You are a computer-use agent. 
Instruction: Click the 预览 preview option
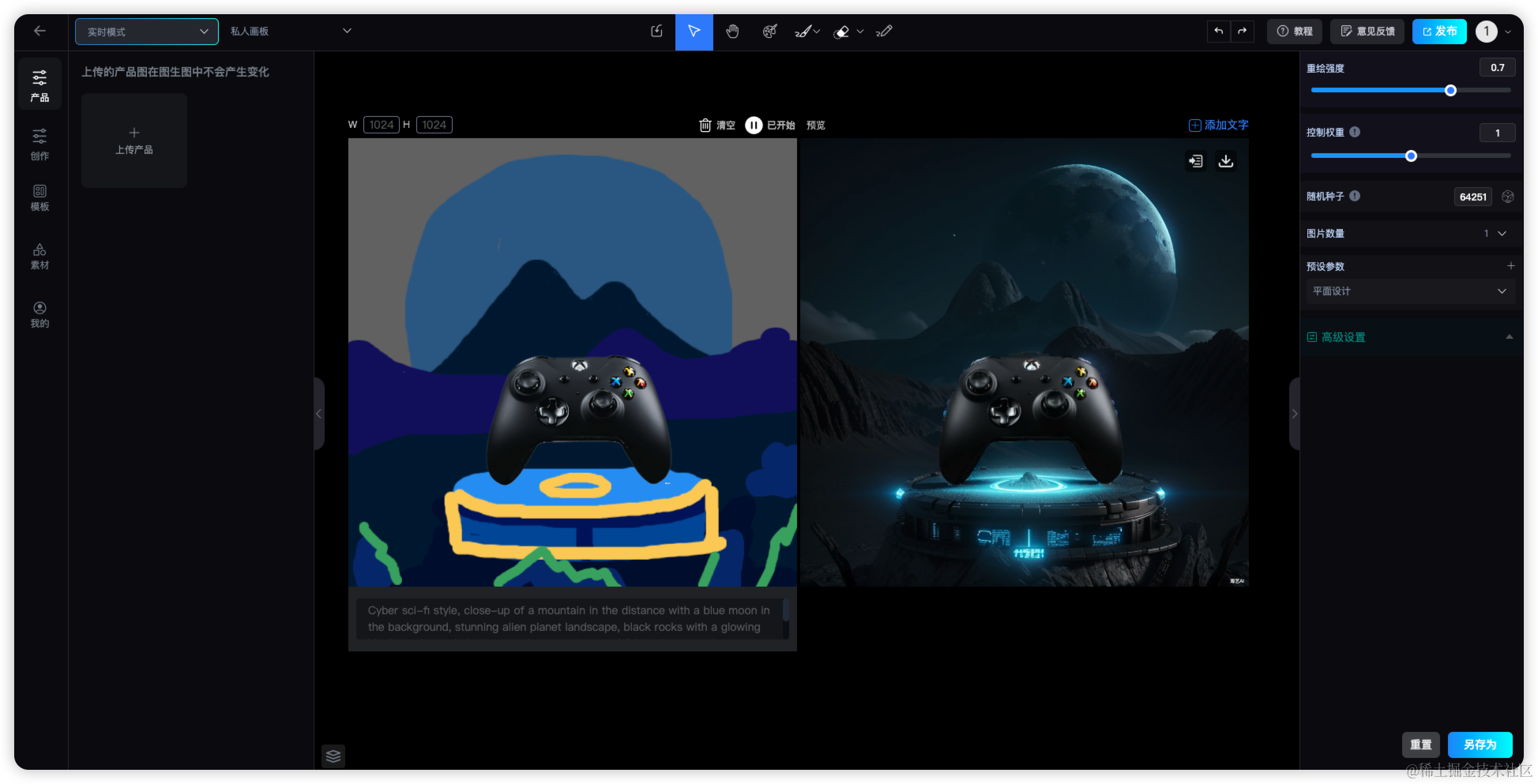pyautogui.click(x=815, y=125)
